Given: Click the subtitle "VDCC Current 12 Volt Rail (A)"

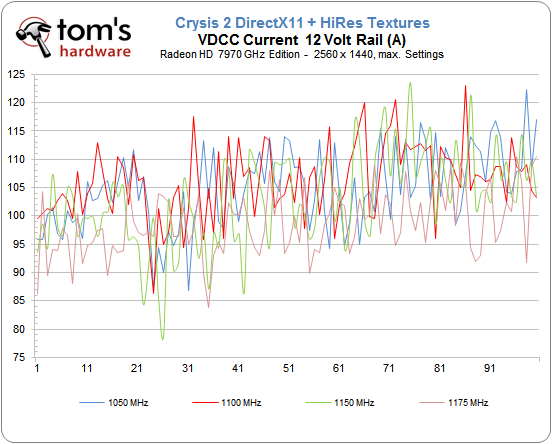Looking at the screenshot, I should [x=302, y=39].
